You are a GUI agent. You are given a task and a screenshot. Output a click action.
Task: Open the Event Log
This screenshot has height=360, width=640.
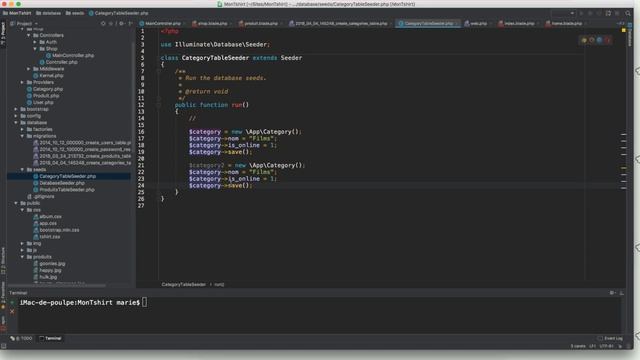611,338
